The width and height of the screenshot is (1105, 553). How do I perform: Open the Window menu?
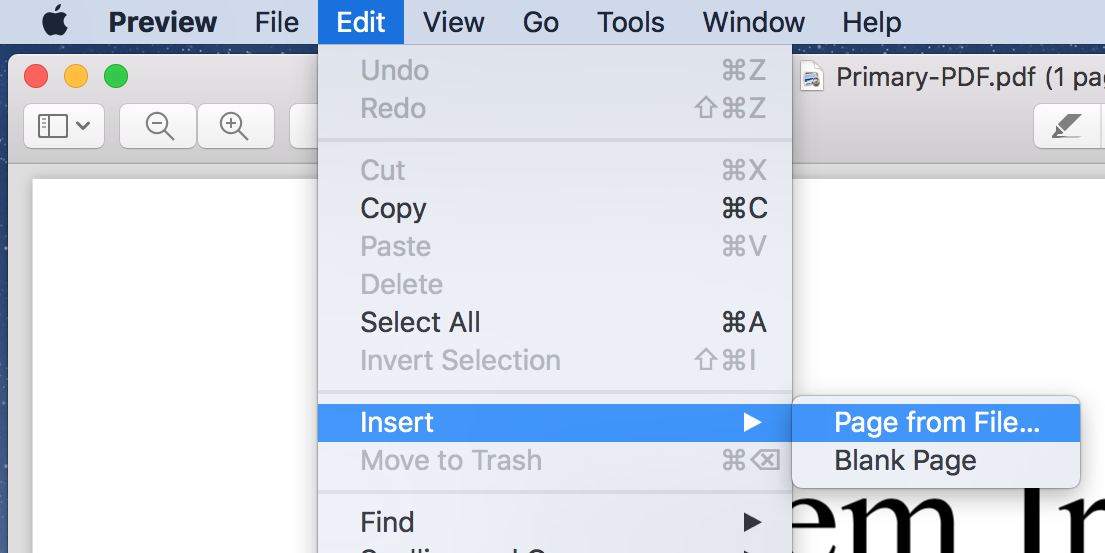click(754, 22)
